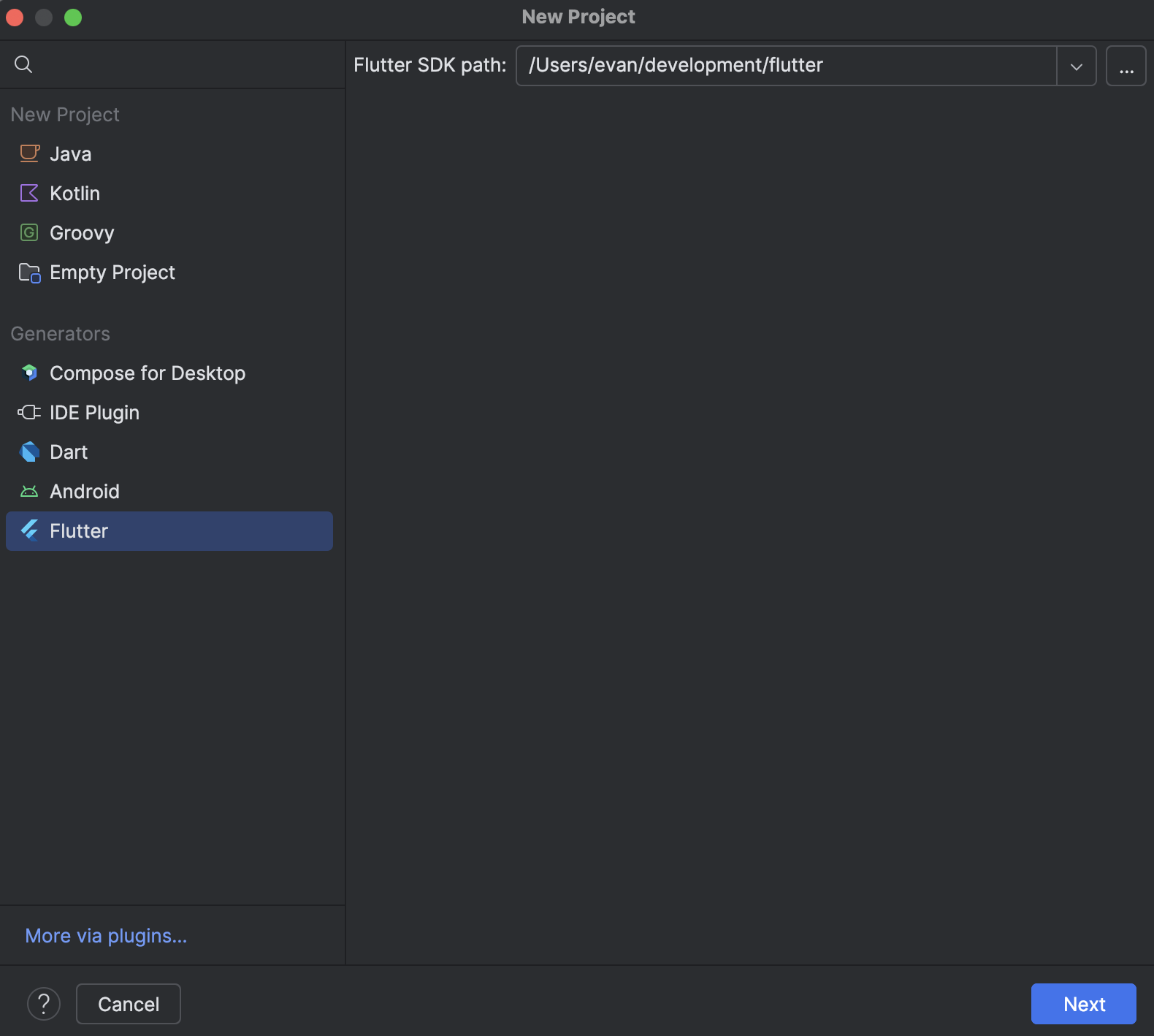The image size is (1154, 1036).
Task: Proceed with the Next button
Action: (1083, 1004)
